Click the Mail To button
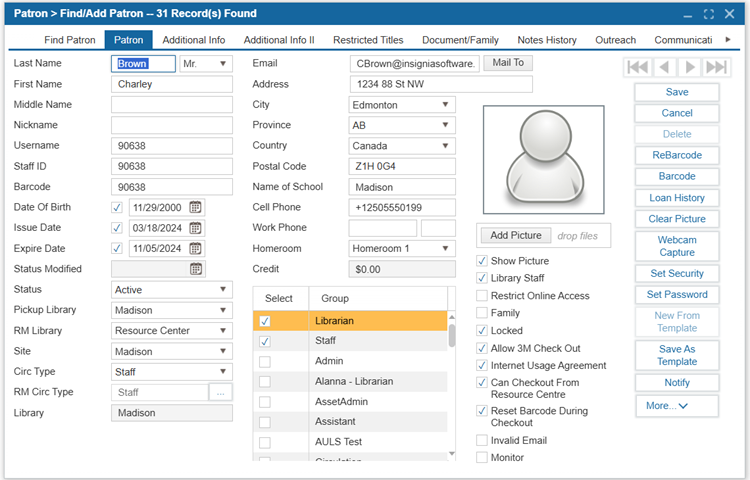Viewport: 750px width, 480px height. point(508,63)
